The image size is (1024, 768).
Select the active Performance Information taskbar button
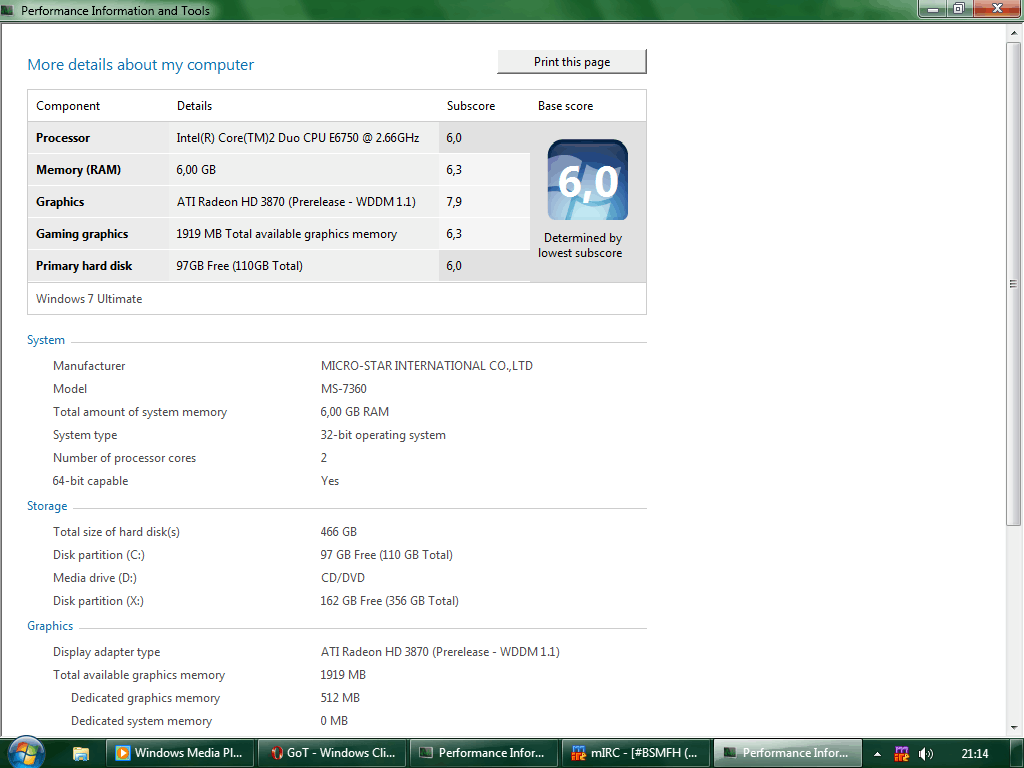(x=787, y=753)
